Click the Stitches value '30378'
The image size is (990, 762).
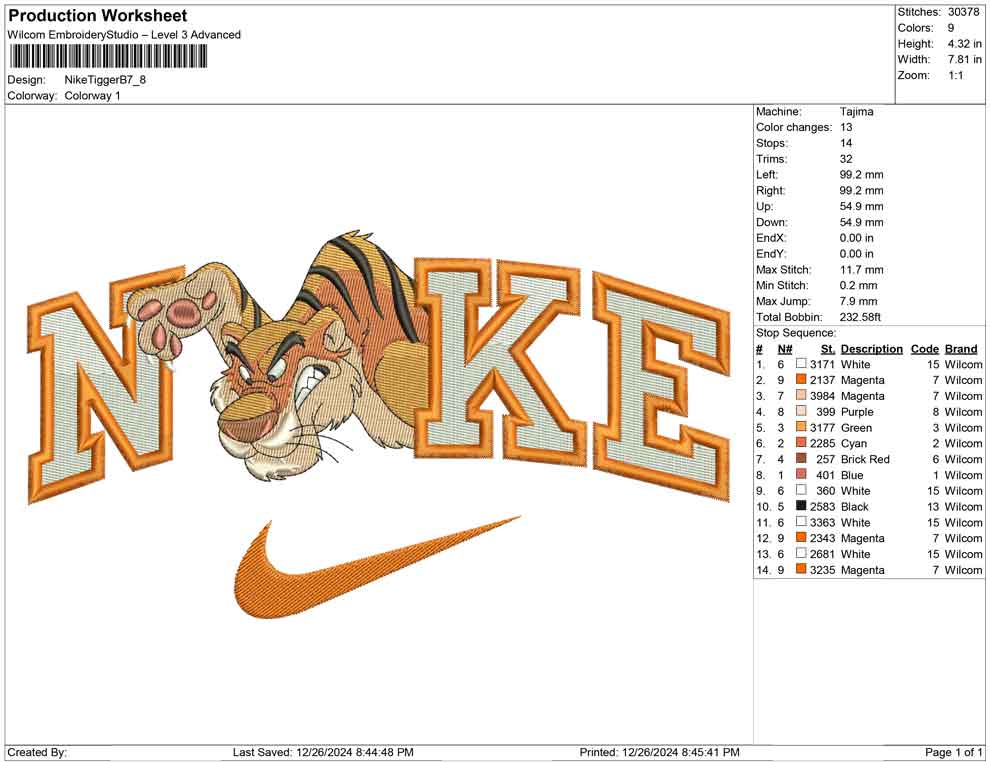(x=963, y=12)
